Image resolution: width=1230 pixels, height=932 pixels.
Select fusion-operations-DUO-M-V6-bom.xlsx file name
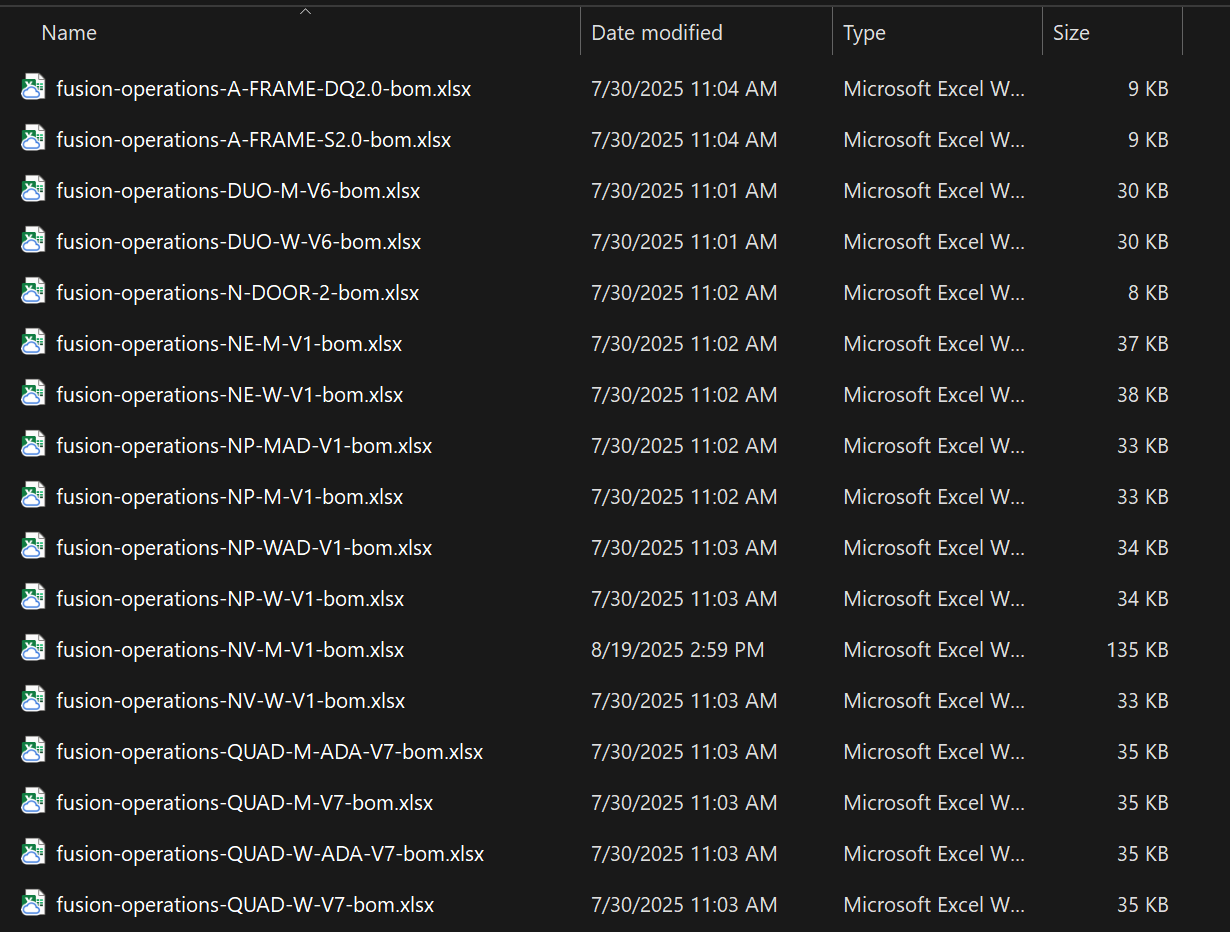click(x=238, y=190)
